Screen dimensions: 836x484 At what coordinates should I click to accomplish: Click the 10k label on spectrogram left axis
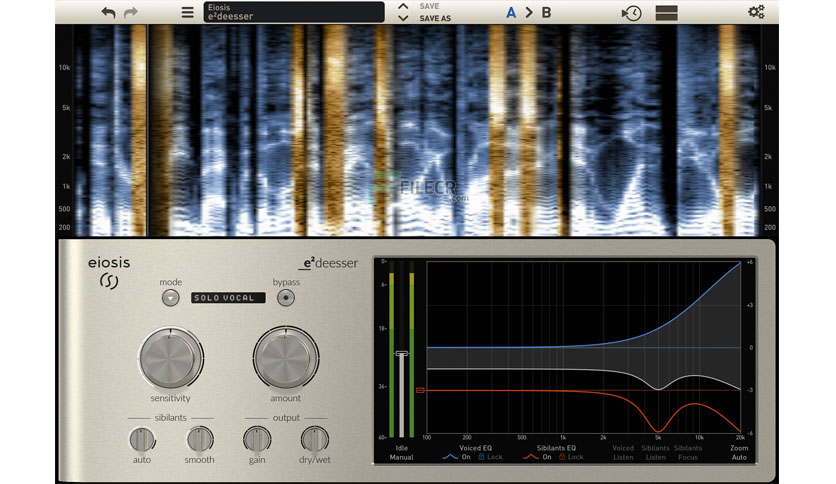tap(64, 68)
